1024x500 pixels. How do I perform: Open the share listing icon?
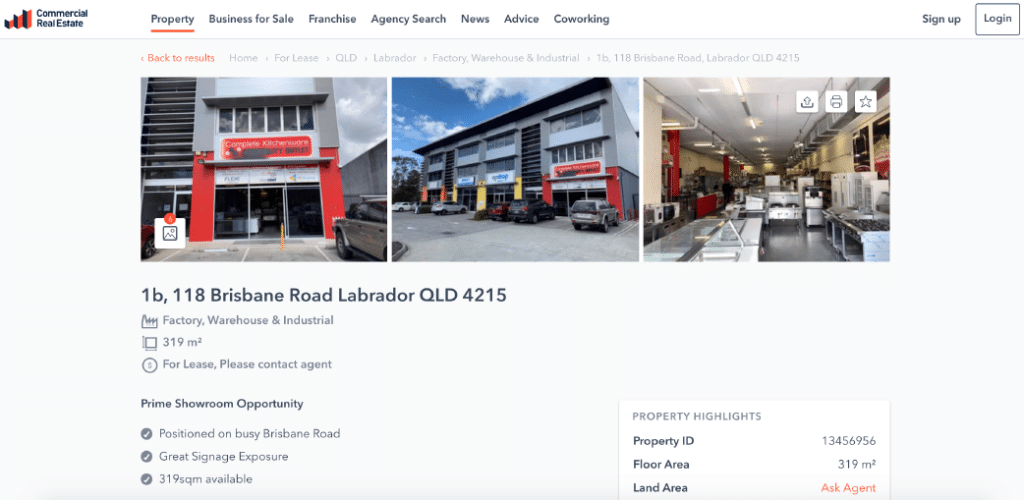tap(807, 101)
